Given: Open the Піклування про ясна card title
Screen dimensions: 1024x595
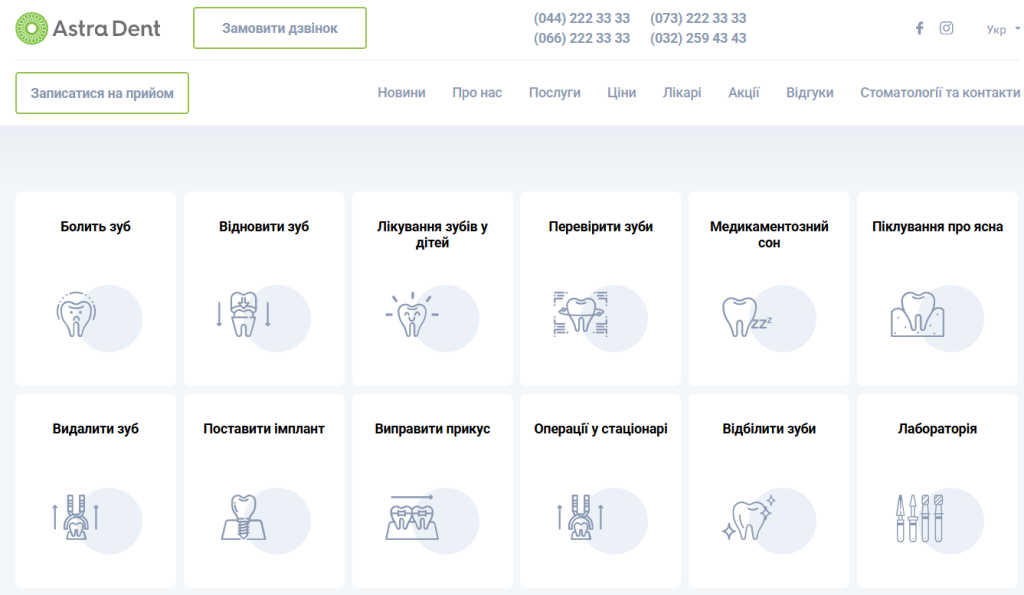Looking at the screenshot, I should (x=937, y=227).
